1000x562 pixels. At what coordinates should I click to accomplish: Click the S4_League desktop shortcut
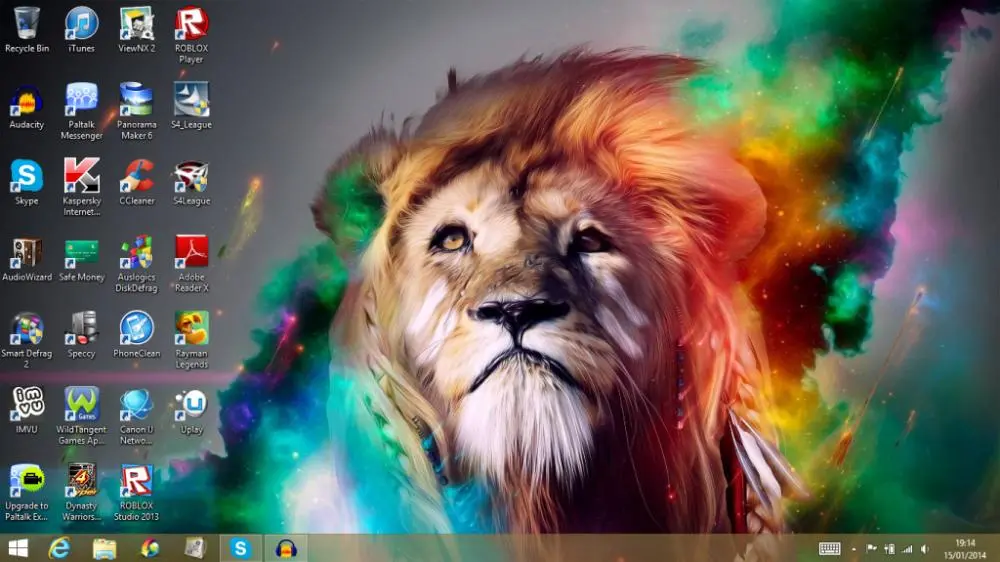(191, 106)
